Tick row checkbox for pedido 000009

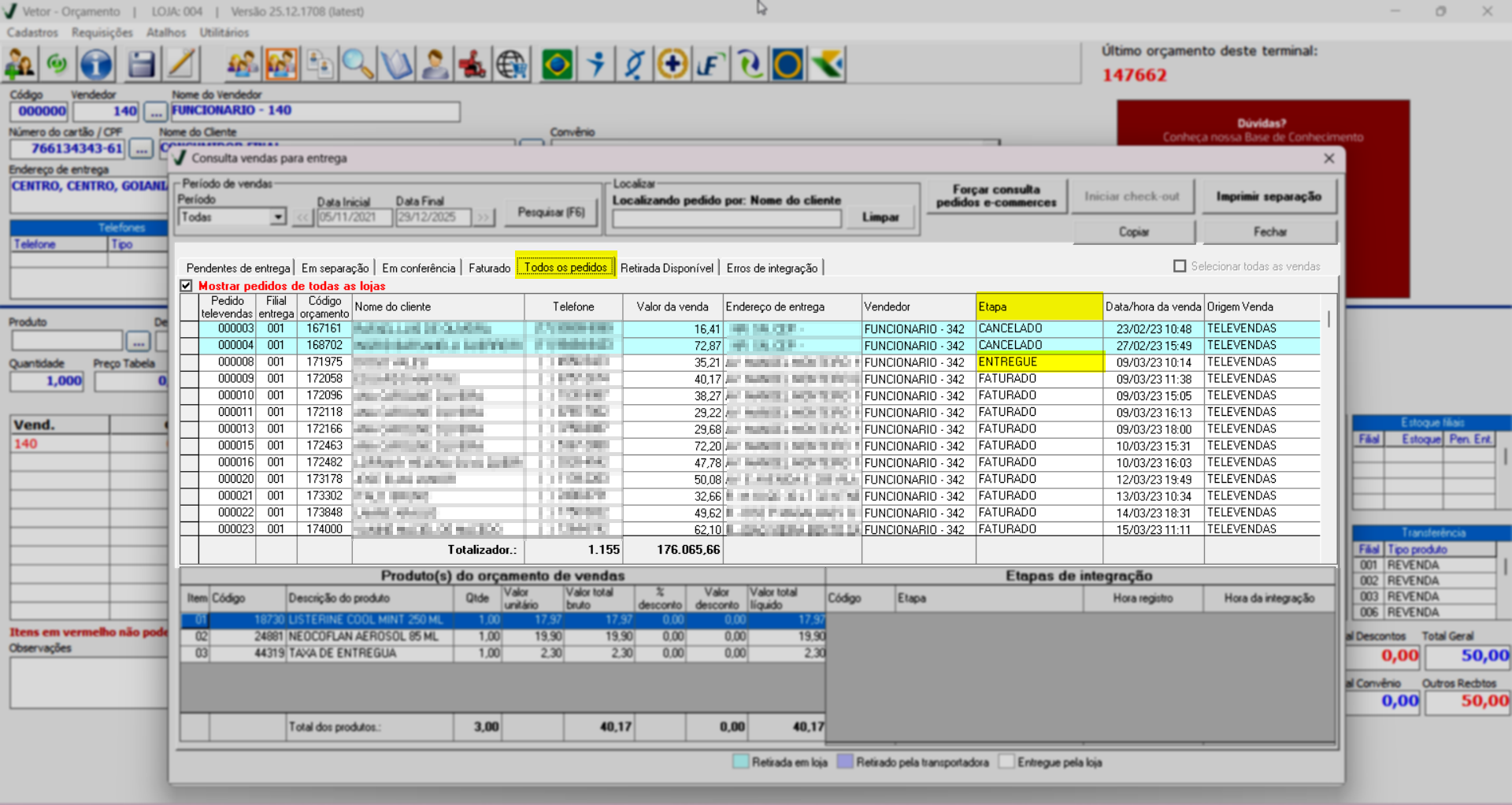point(188,379)
